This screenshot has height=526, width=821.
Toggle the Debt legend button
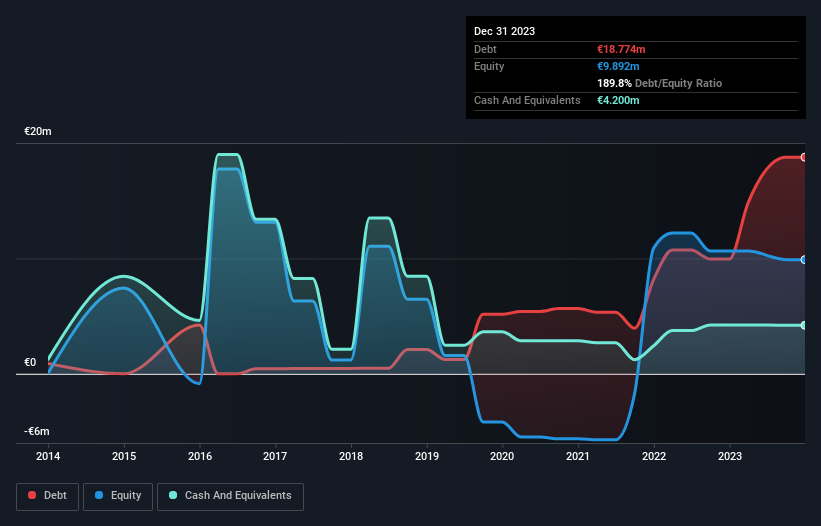point(48,496)
